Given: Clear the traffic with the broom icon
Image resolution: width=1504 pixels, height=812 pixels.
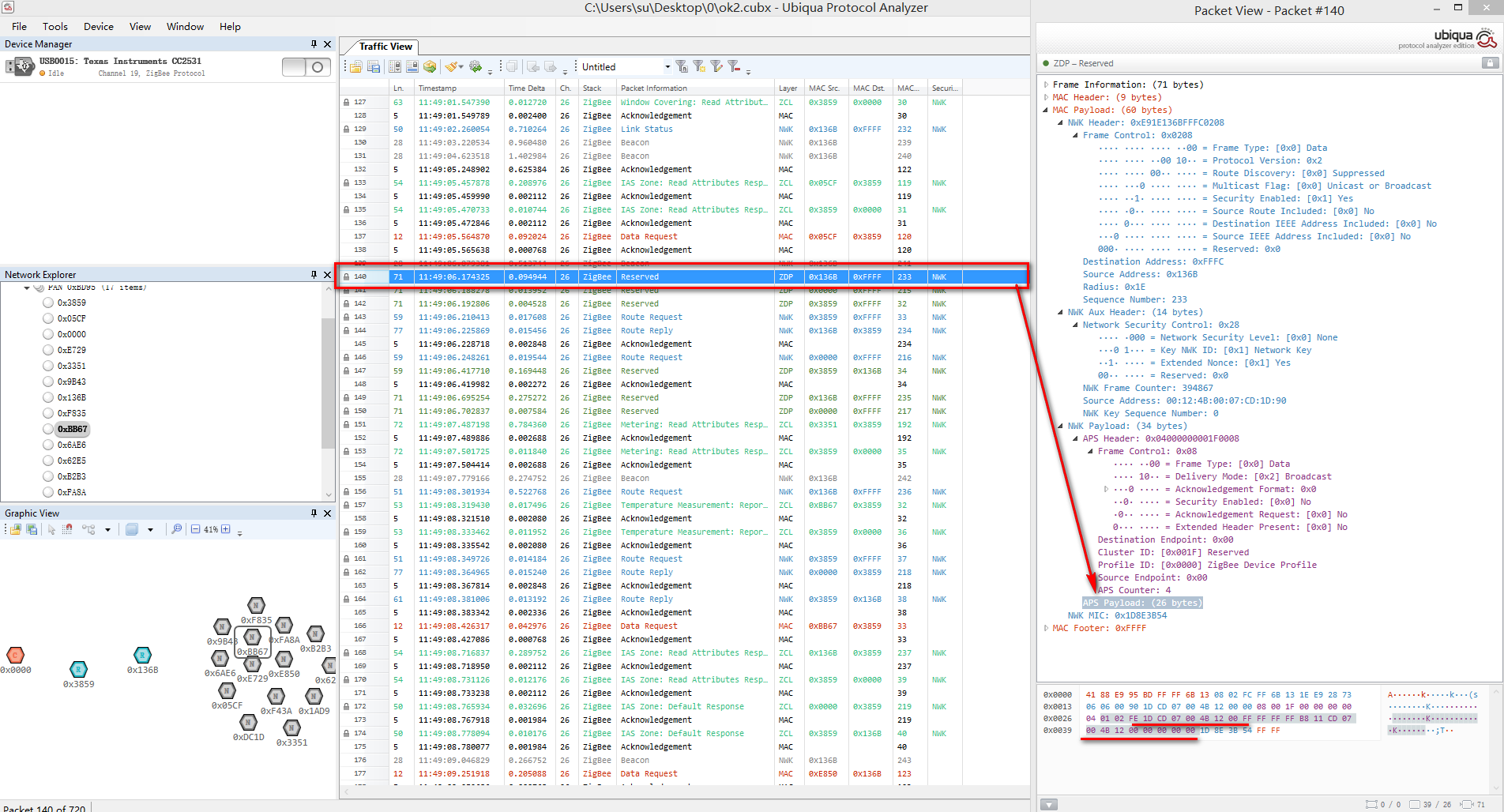Looking at the screenshot, I should 451,67.
